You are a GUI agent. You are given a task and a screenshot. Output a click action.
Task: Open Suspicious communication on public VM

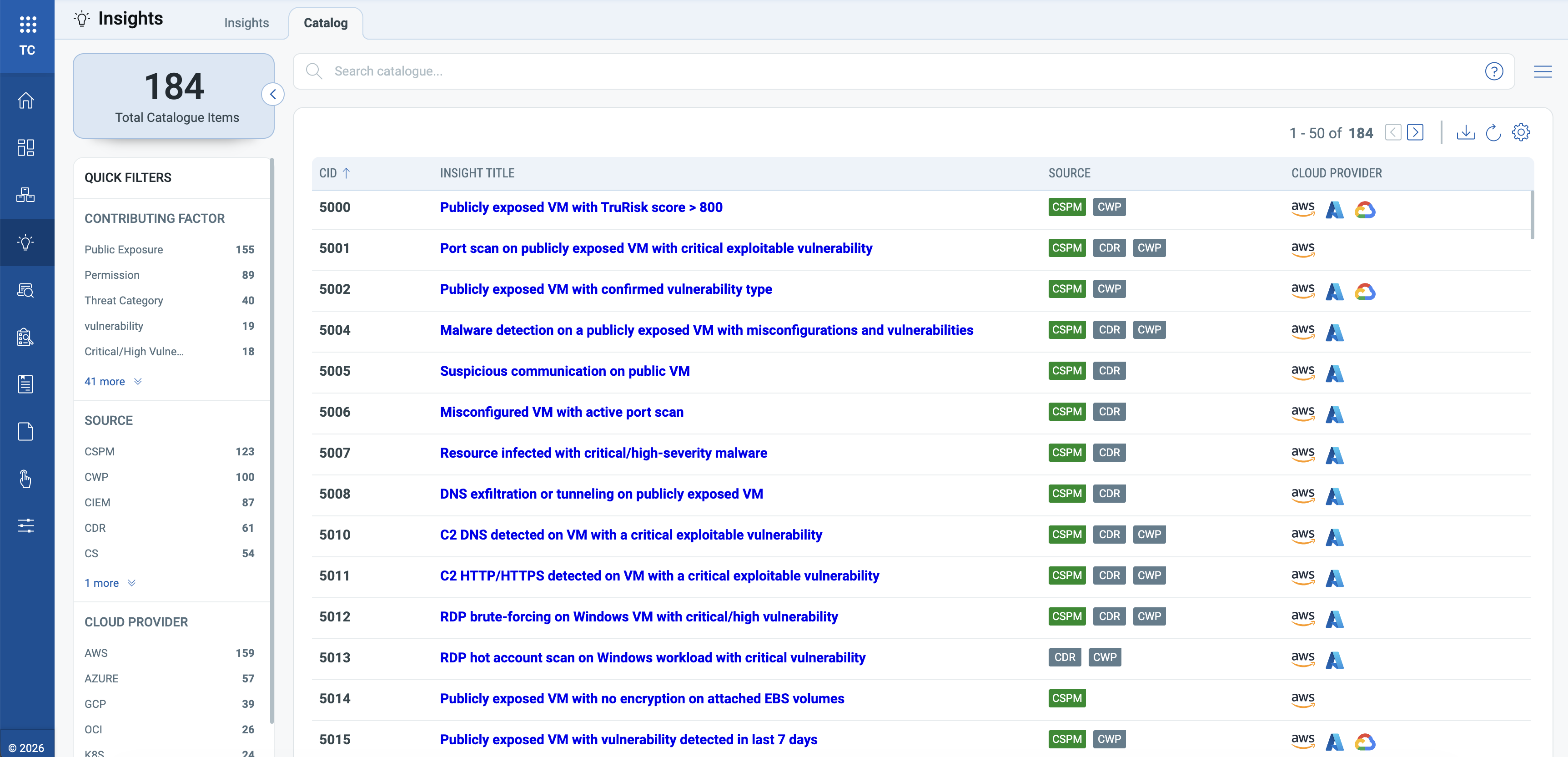(564, 371)
